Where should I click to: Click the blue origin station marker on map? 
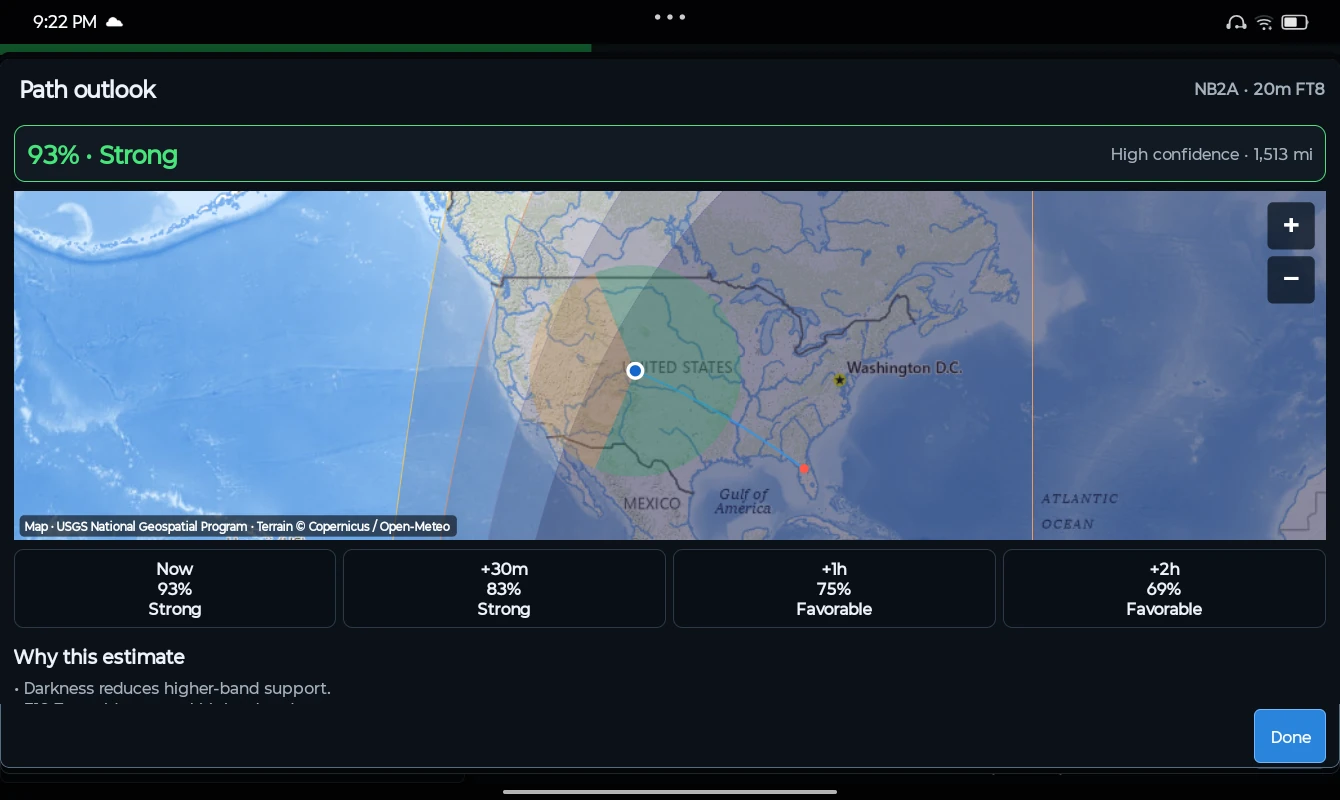[x=635, y=371]
